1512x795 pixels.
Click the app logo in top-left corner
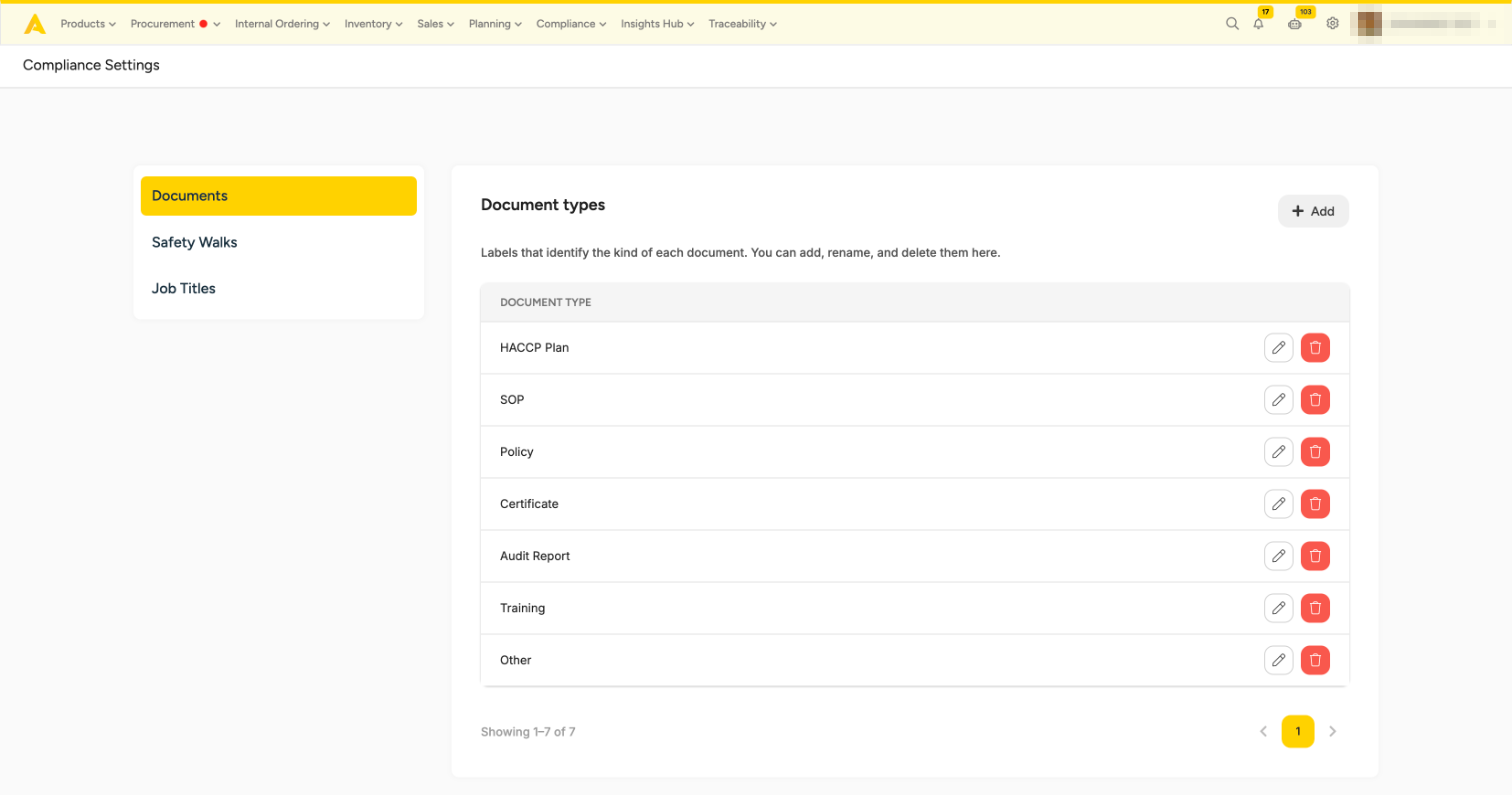pyautogui.click(x=35, y=24)
